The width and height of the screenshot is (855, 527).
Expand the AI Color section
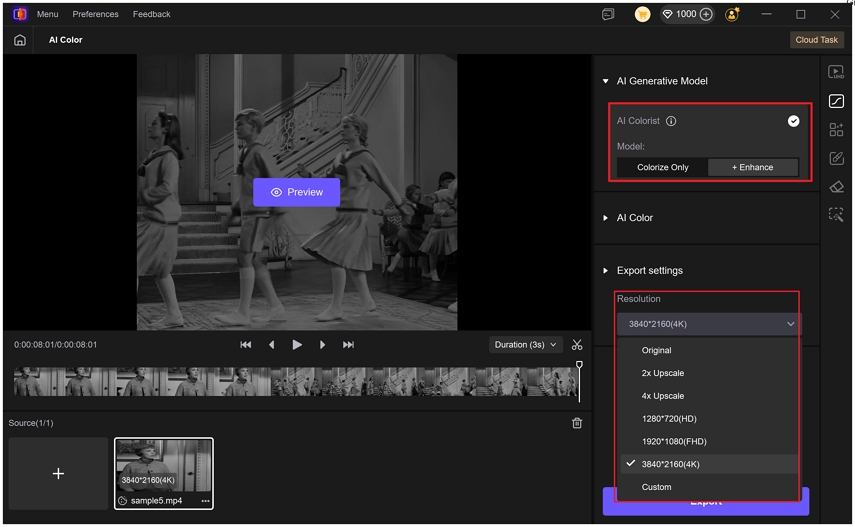605,217
